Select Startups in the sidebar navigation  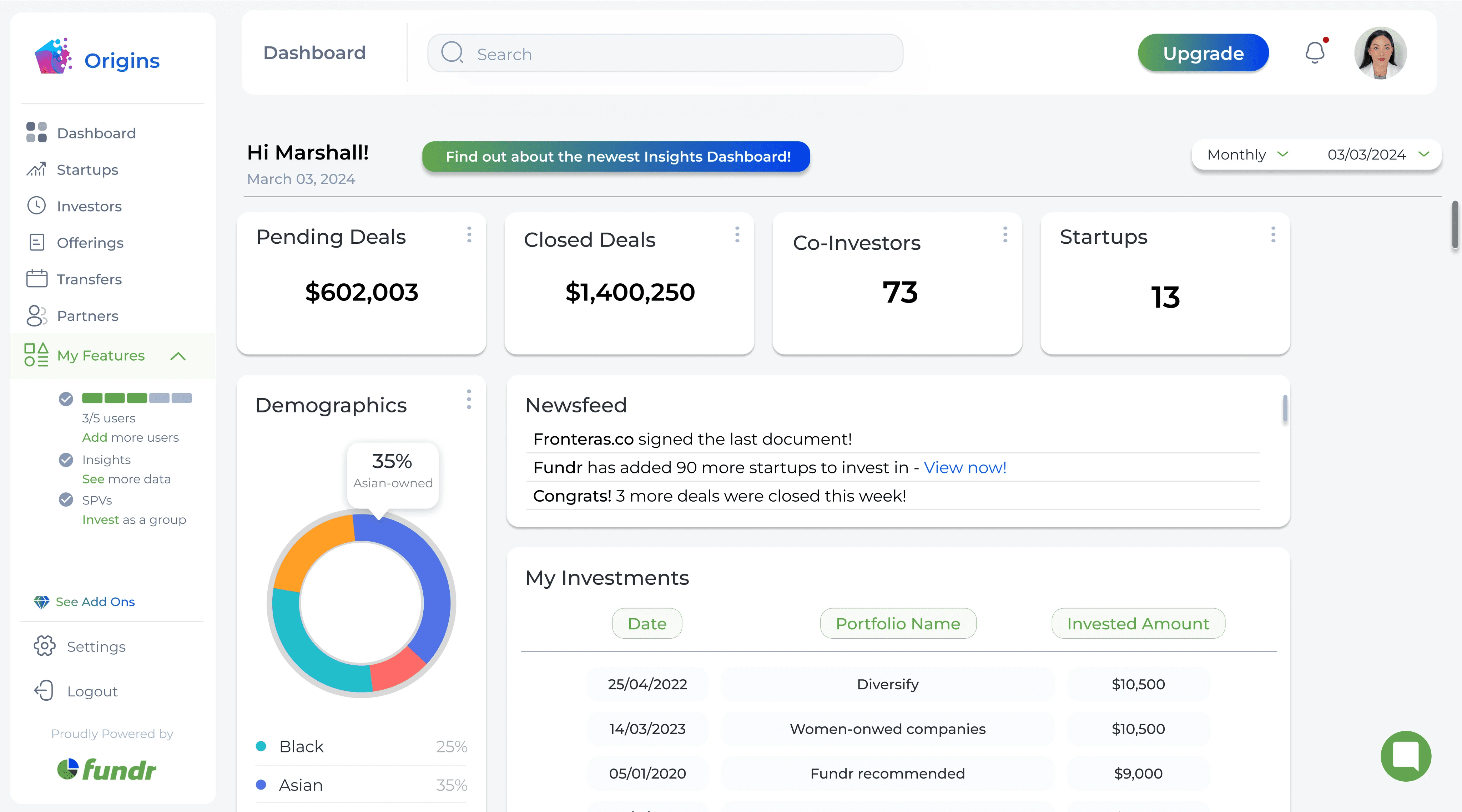pyautogui.click(x=87, y=169)
